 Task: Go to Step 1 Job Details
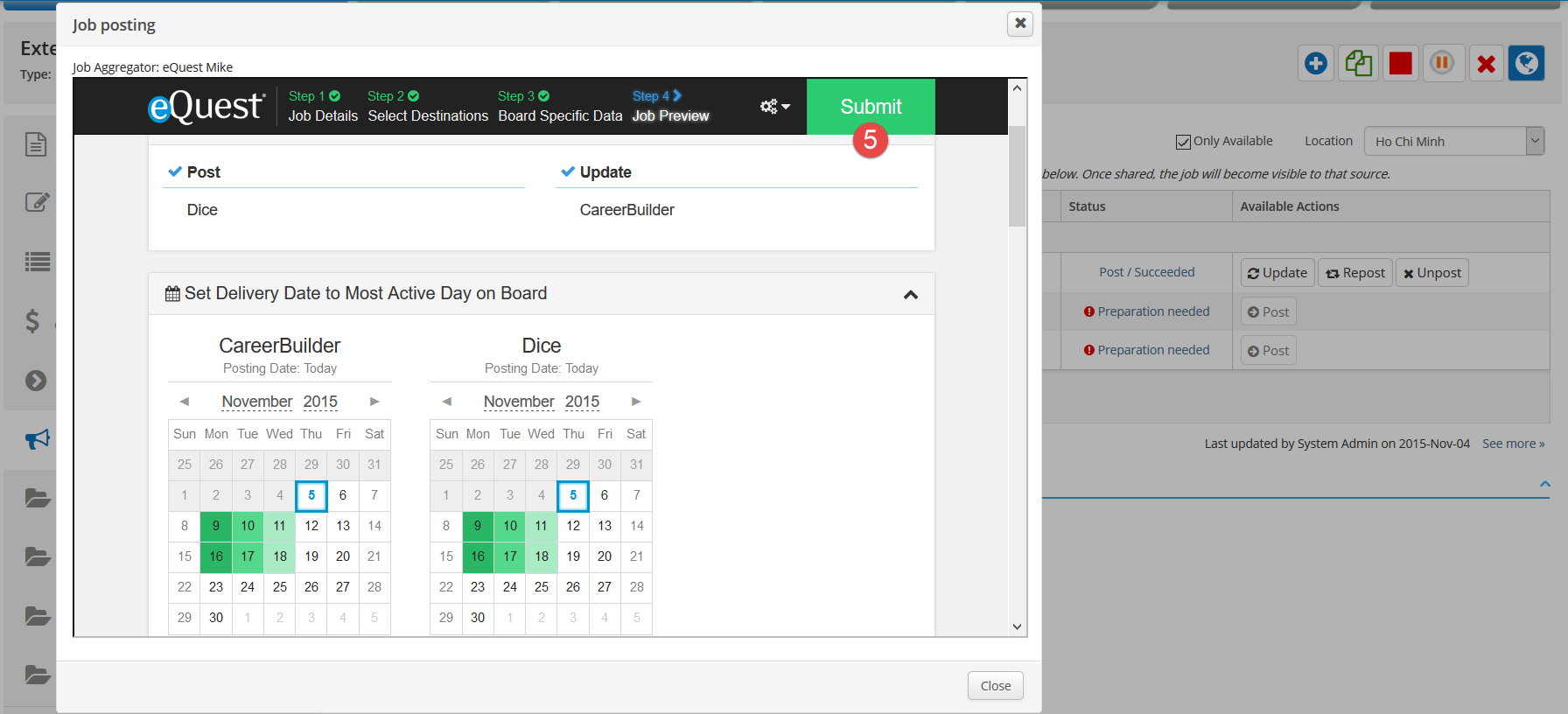point(323,106)
